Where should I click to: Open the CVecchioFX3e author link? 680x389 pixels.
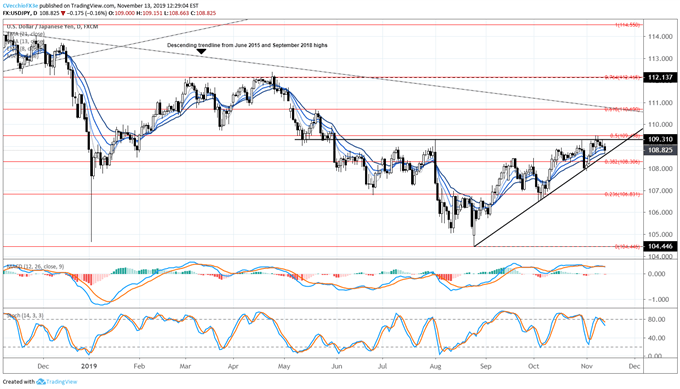[x=20, y=6]
